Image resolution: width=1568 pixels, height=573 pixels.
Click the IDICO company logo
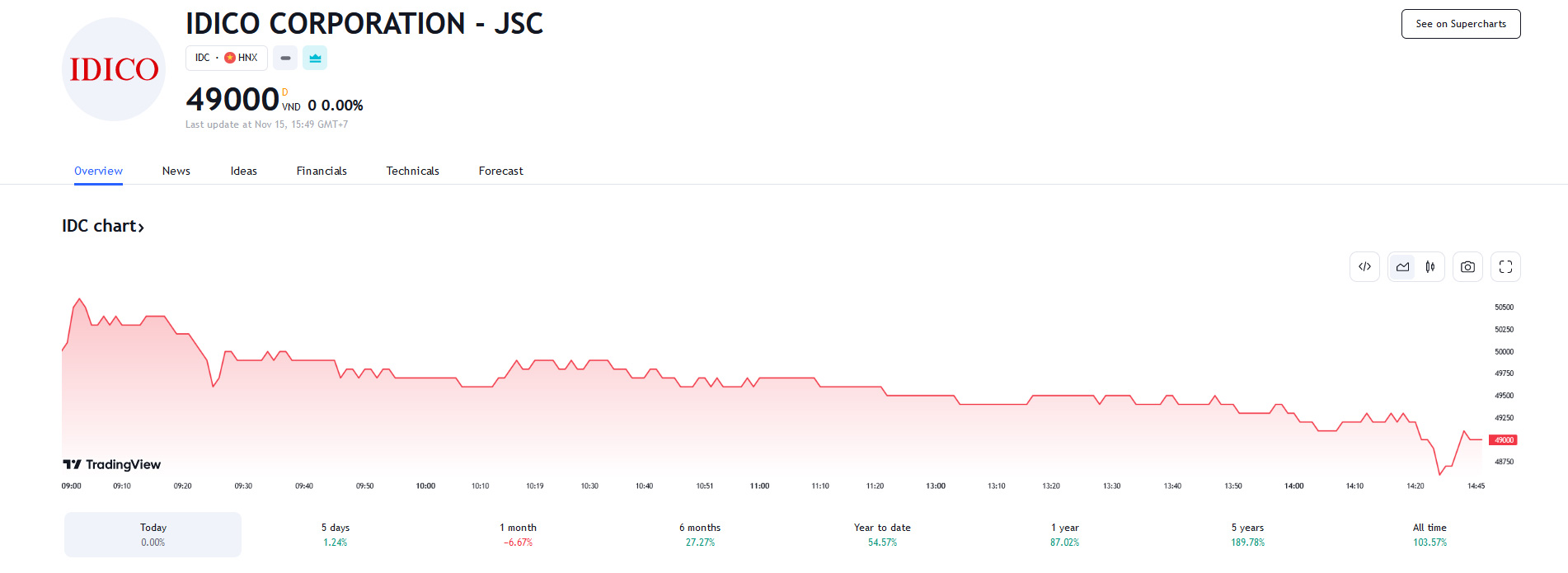(x=114, y=69)
